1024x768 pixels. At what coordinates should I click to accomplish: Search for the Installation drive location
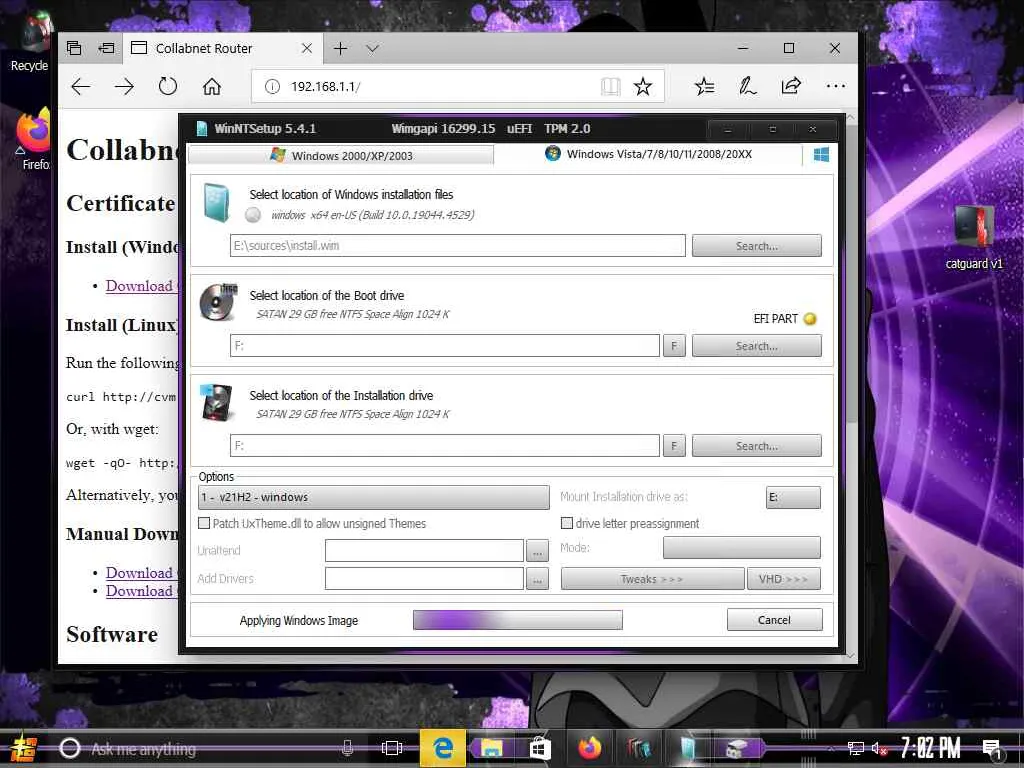756,445
